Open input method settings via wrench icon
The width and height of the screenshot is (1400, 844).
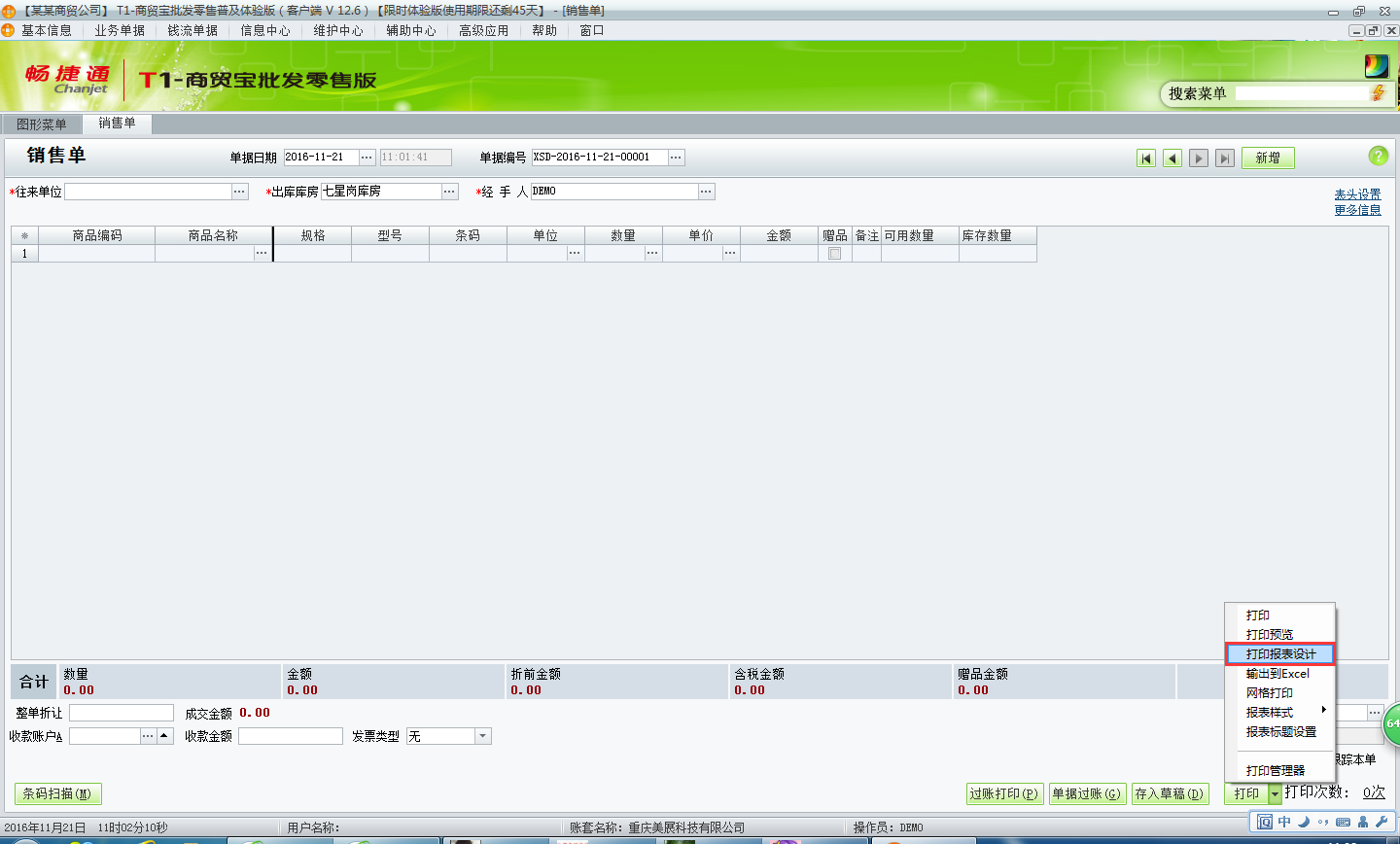1382,822
